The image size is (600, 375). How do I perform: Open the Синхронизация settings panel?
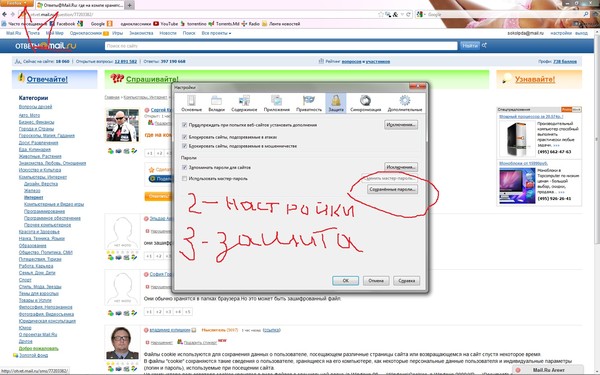tap(365, 103)
